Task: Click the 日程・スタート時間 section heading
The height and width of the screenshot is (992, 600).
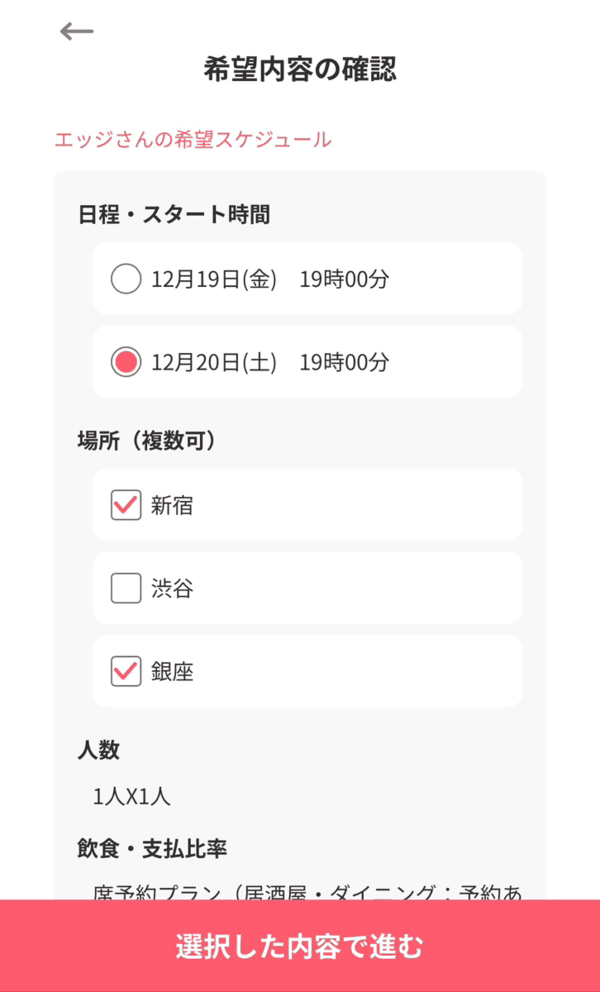Action: coord(174,213)
